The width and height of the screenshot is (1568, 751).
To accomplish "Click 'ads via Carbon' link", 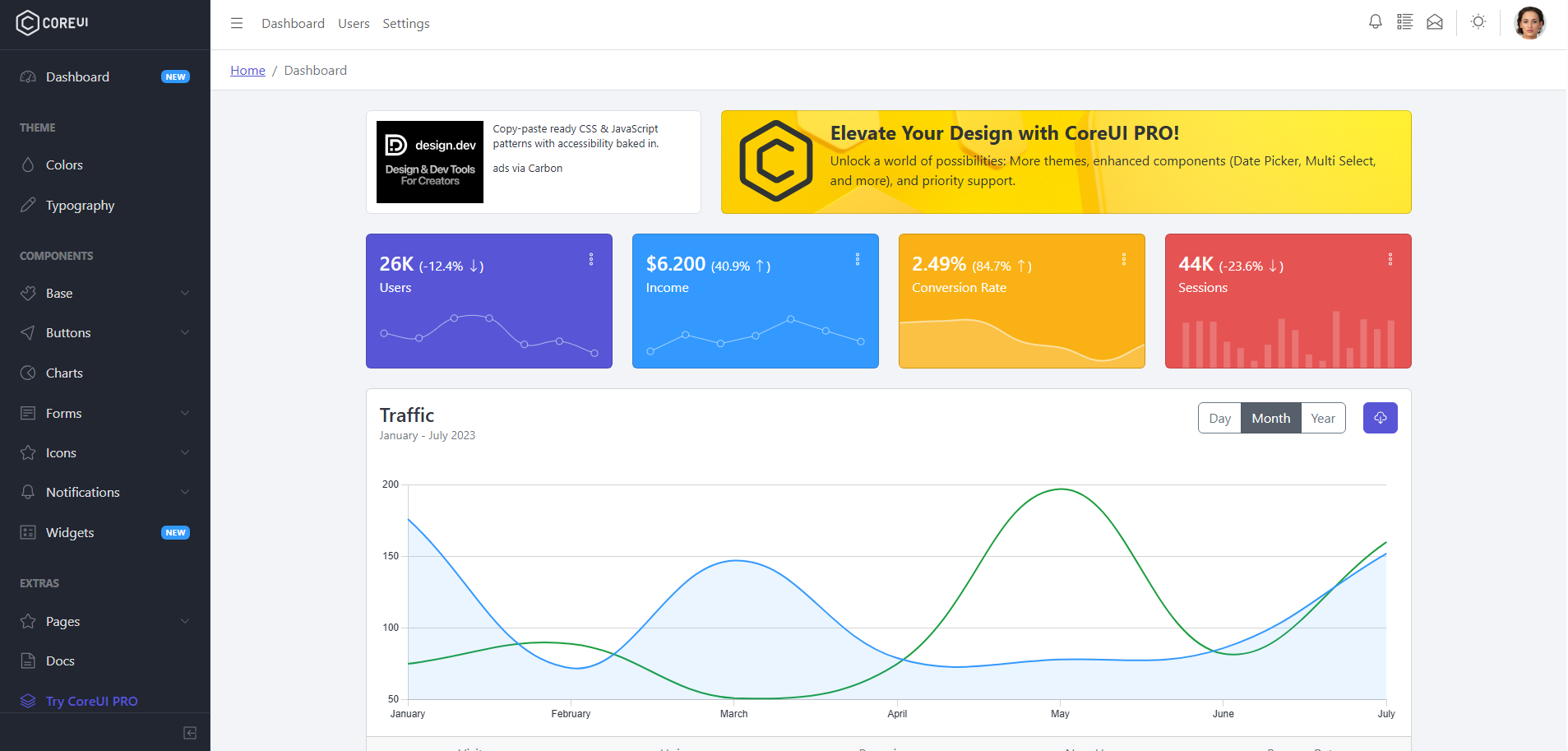I will [528, 168].
